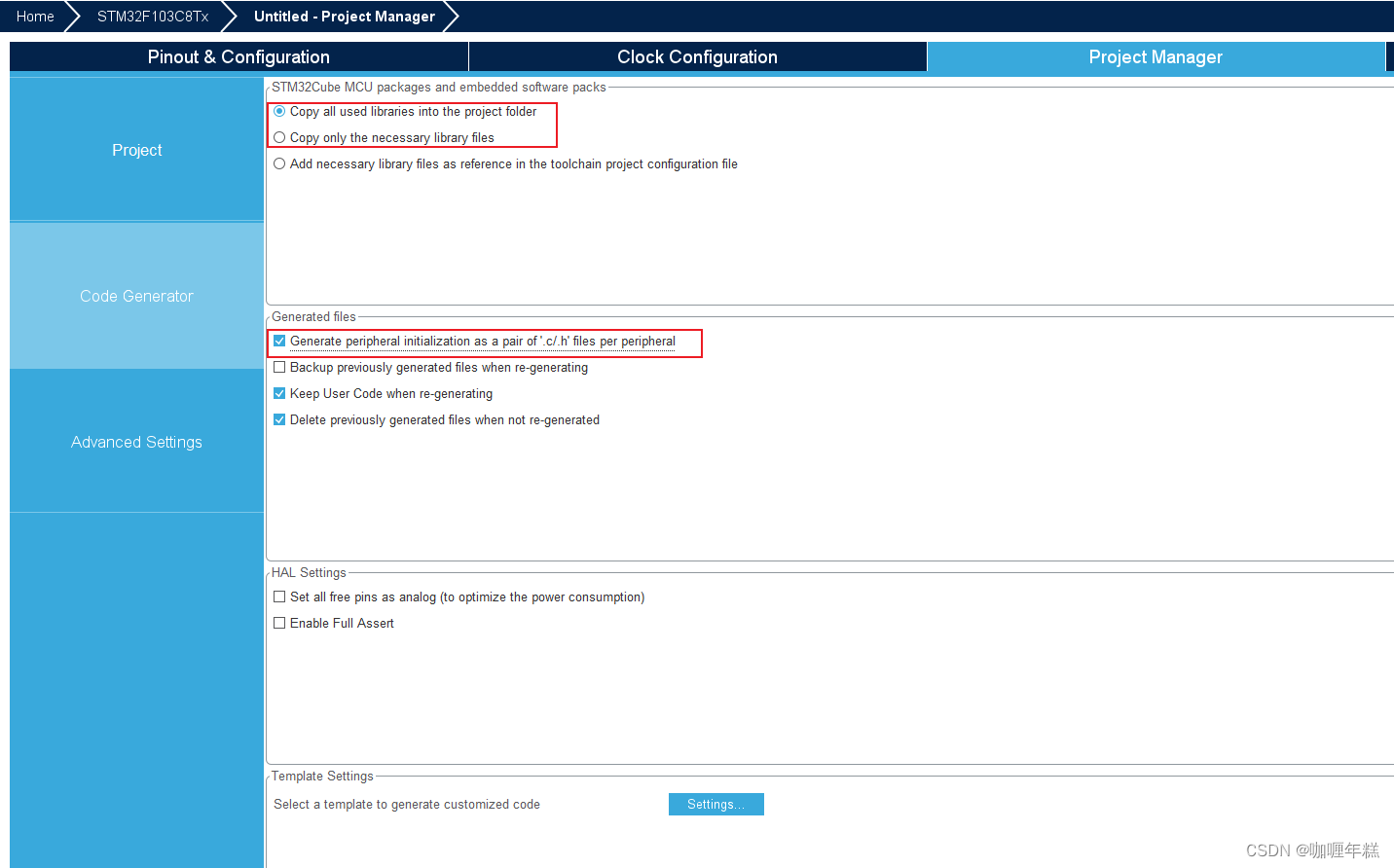Click 'Select a template to generate customized code' text
1394x868 pixels.
[x=407, y=805]
